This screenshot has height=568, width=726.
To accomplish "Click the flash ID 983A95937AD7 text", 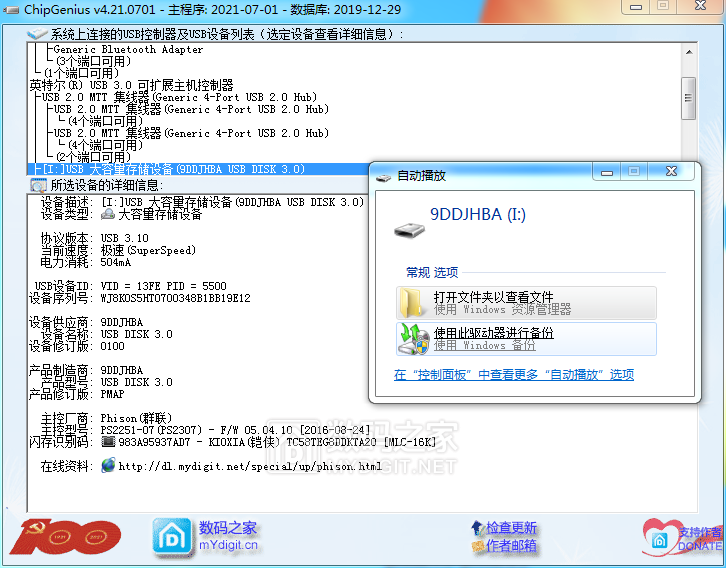I will pos(154,442).
